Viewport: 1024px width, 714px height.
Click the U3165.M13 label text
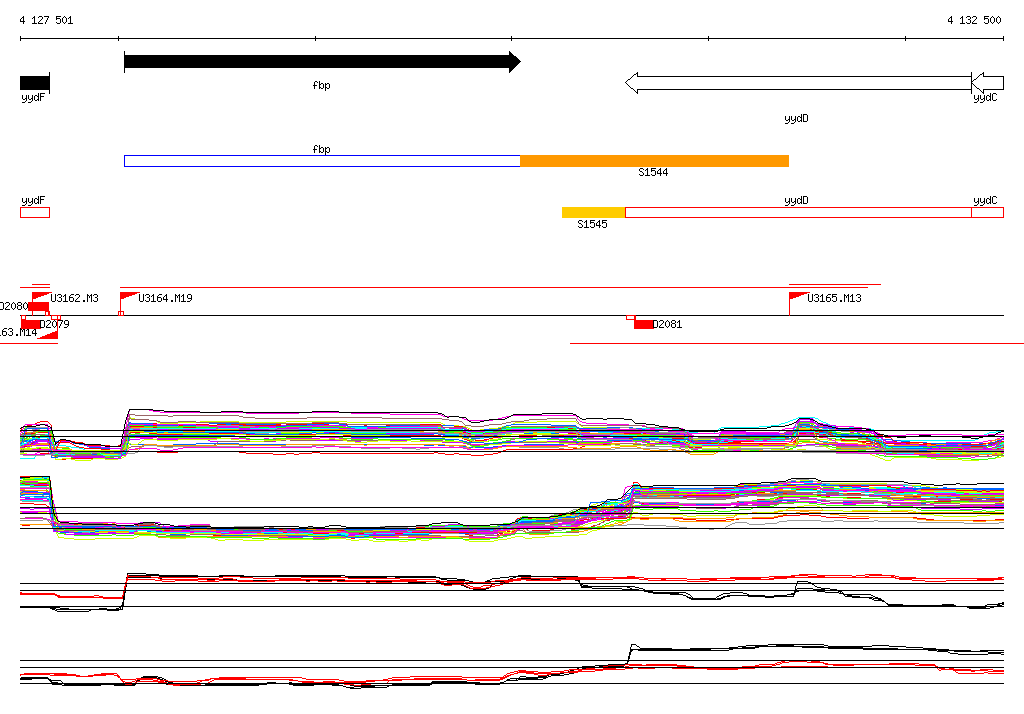pyautogui.click(x=834, y=299)
